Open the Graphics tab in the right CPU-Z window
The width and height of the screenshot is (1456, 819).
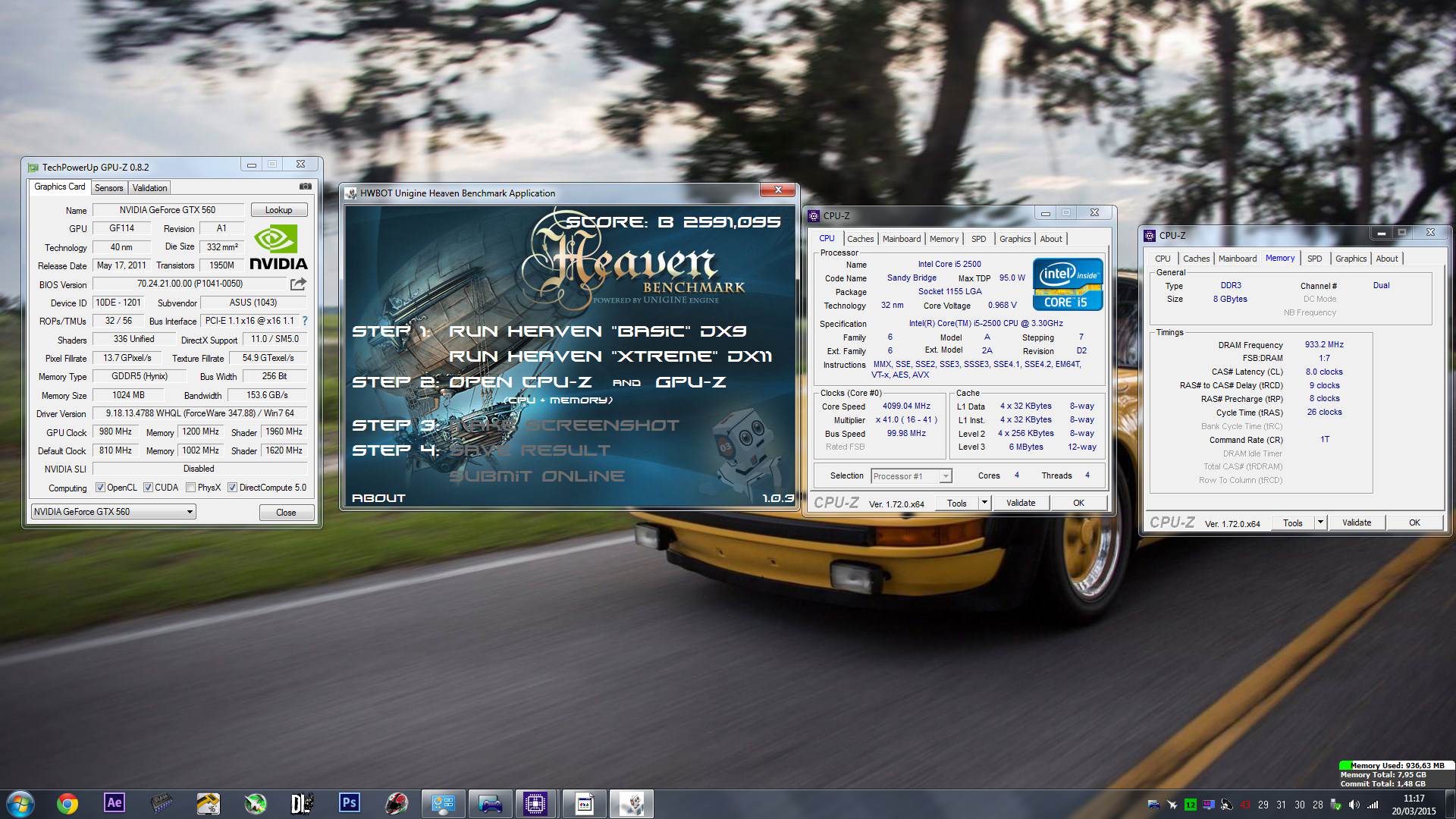[x=1351, y=259]
